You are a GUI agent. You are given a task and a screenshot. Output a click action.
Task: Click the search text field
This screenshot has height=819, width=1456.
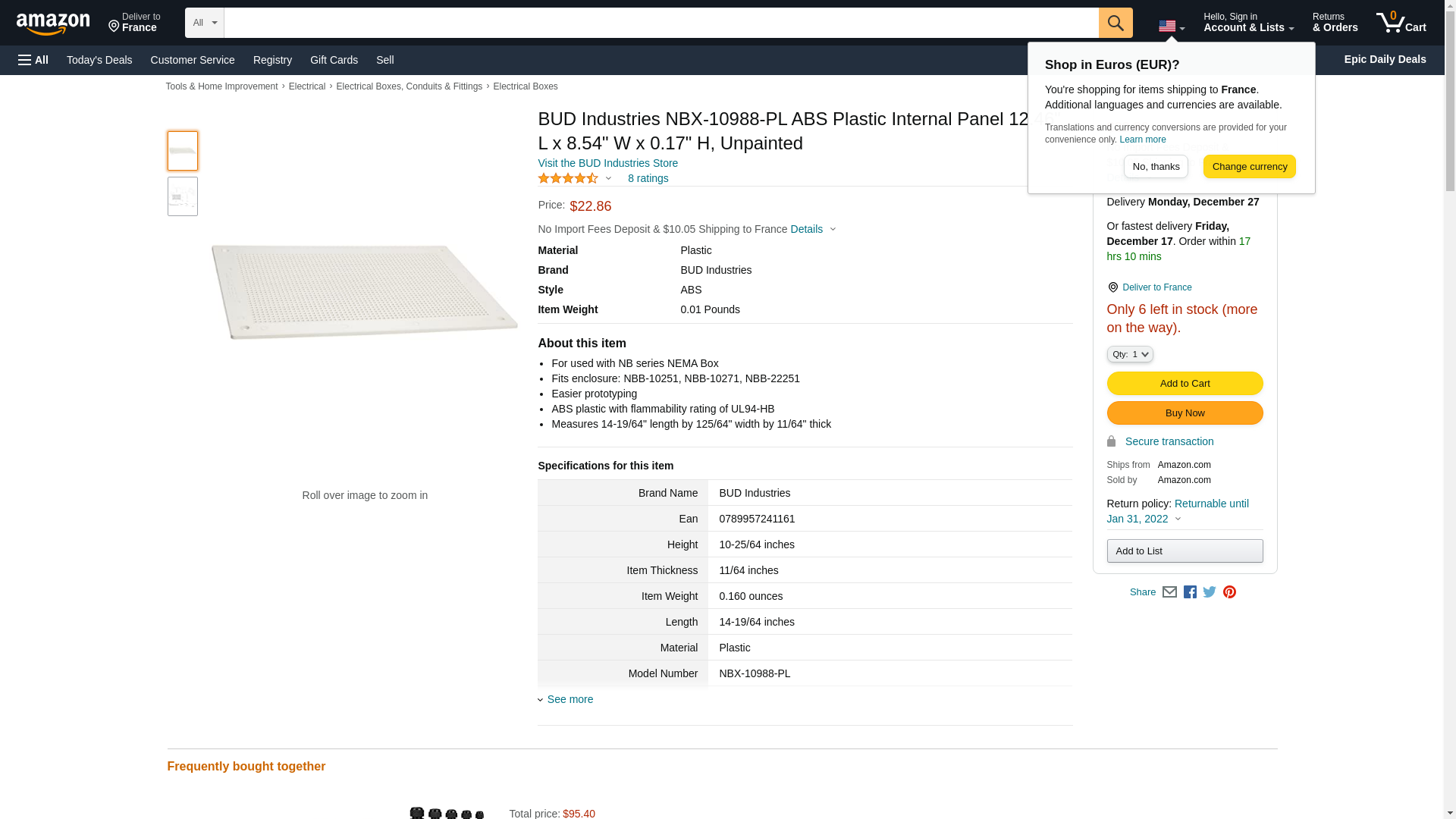pyautogui.click(x=661, y=23)
